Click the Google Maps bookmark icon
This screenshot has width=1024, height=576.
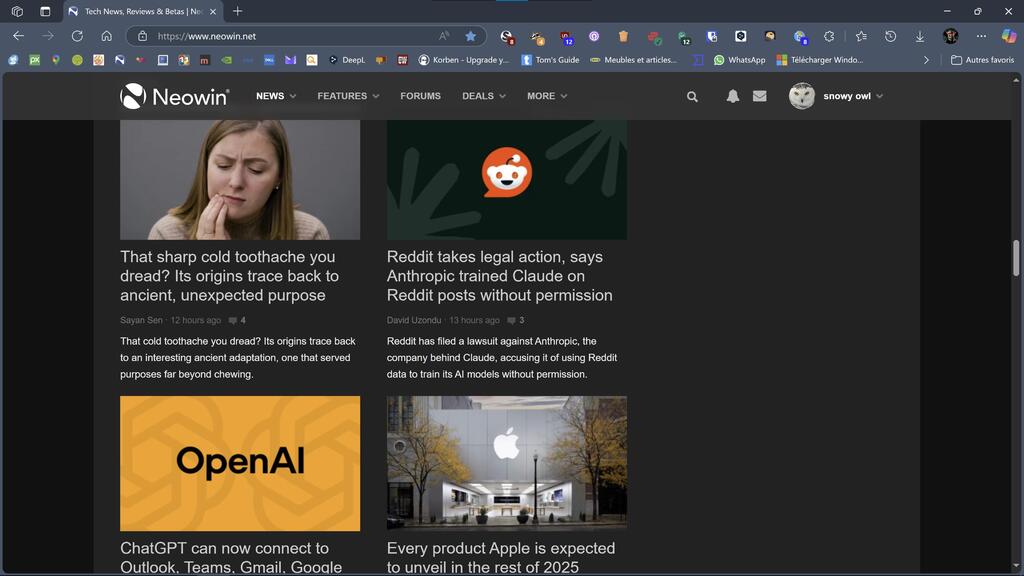[56, 59]
